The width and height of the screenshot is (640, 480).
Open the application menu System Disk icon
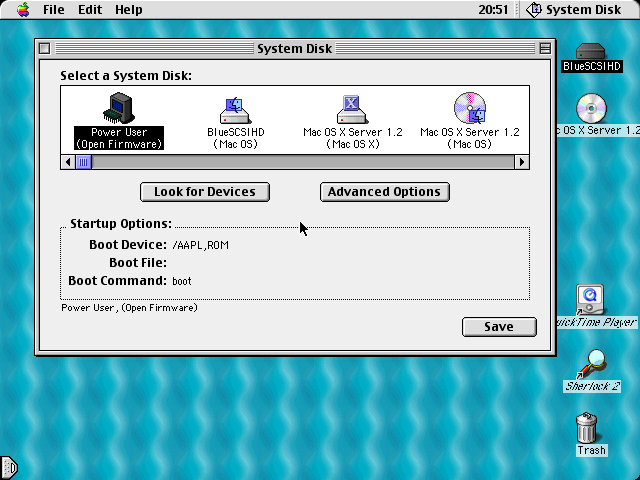point(533,9)
